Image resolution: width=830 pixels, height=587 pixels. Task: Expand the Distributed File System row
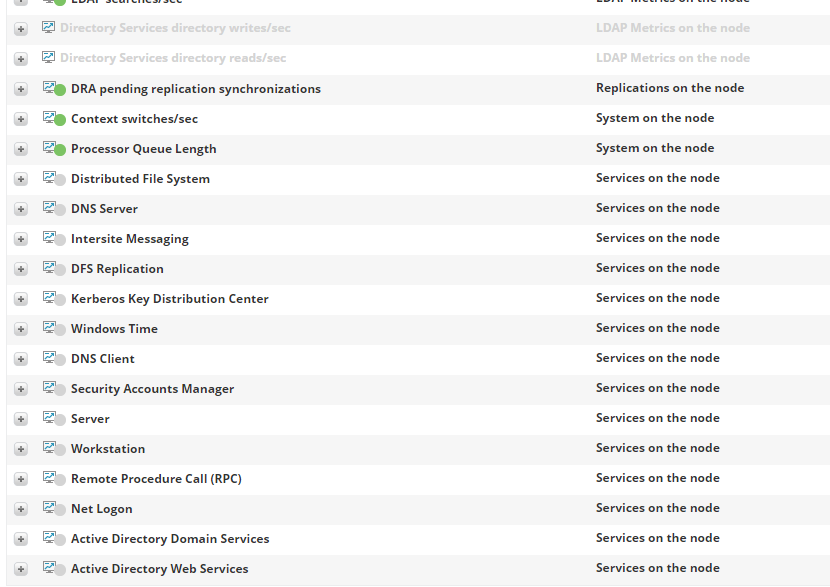click(21, 179)
